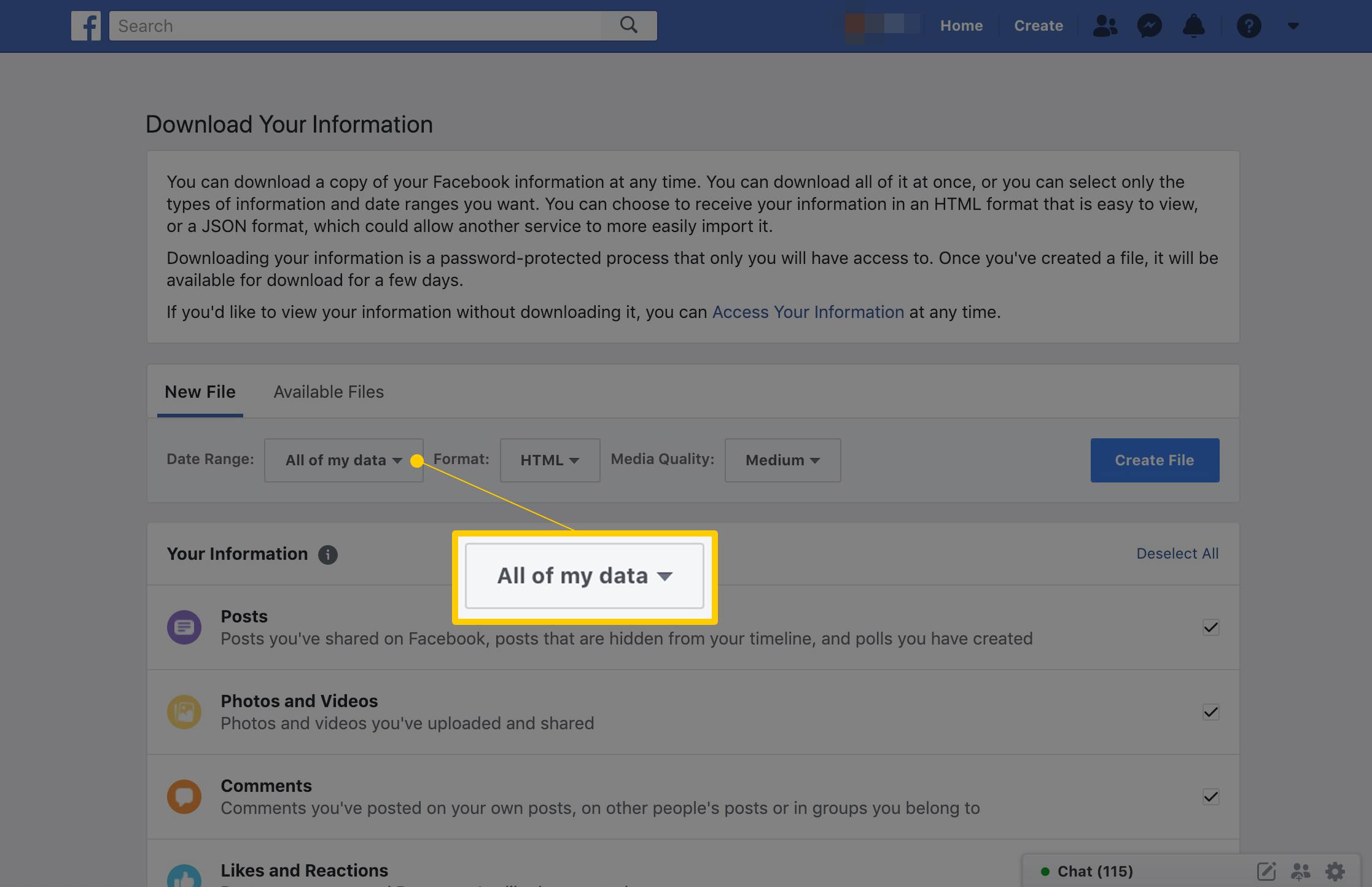Go to Home in the top bar

tap(961, 26)
